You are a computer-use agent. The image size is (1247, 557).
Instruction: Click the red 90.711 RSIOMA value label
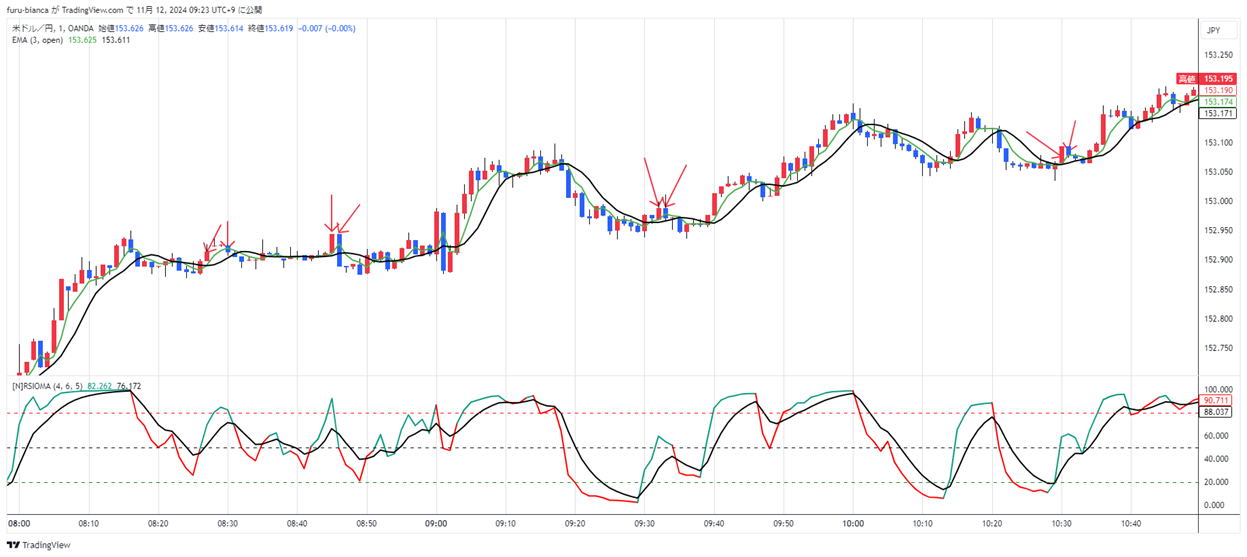pos(1216,400)
